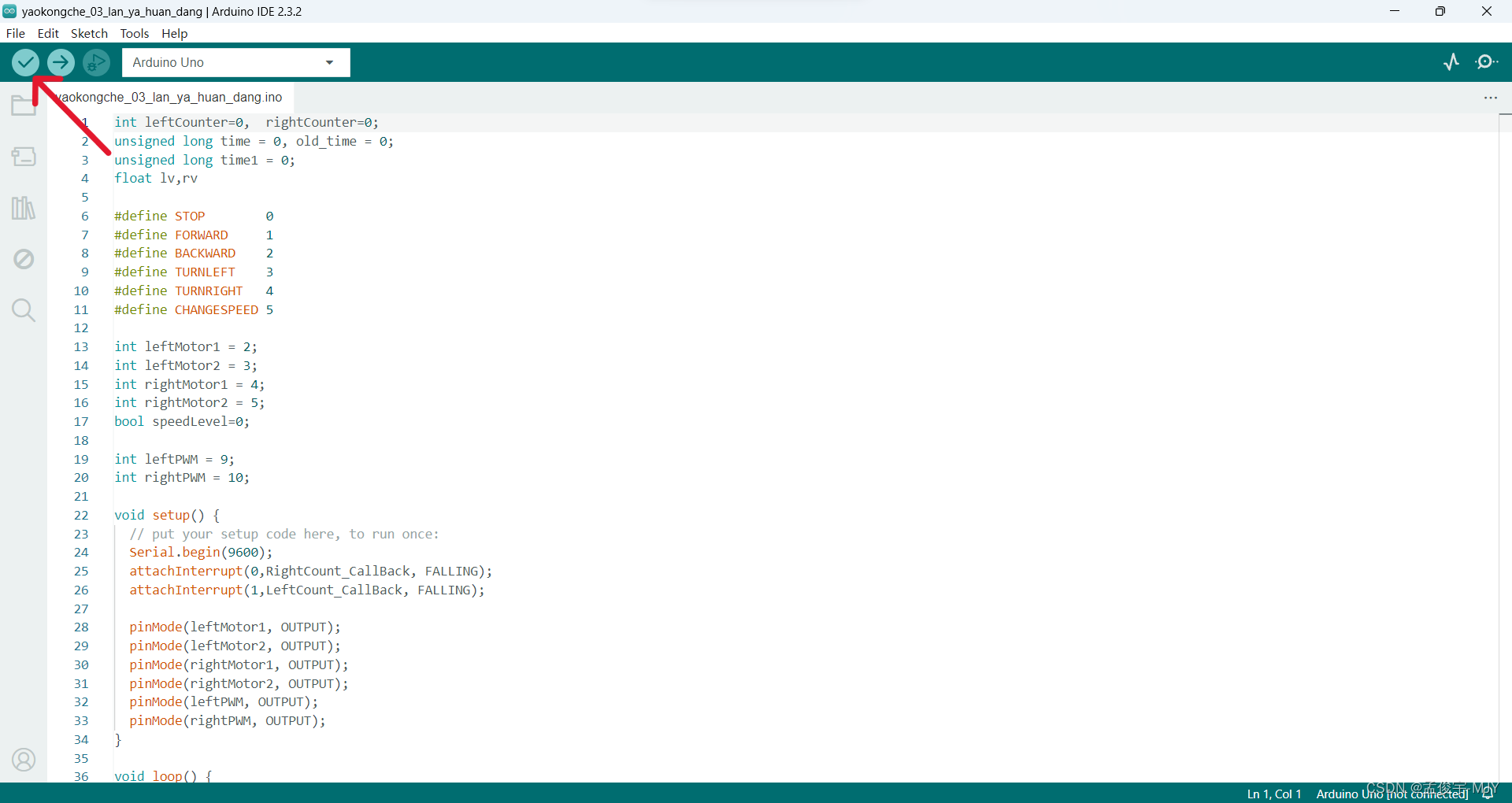Click 'pinMode(leftMotor2, OUTPUT);' line
Viewport: 1512px width, 803px height.
point(235,646)
